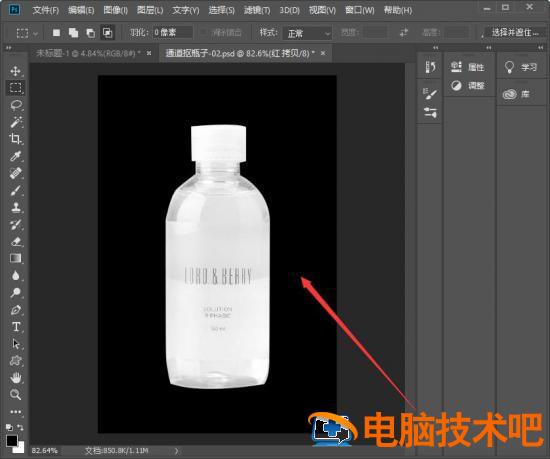Choose Intersect with Selection mode

107,33
